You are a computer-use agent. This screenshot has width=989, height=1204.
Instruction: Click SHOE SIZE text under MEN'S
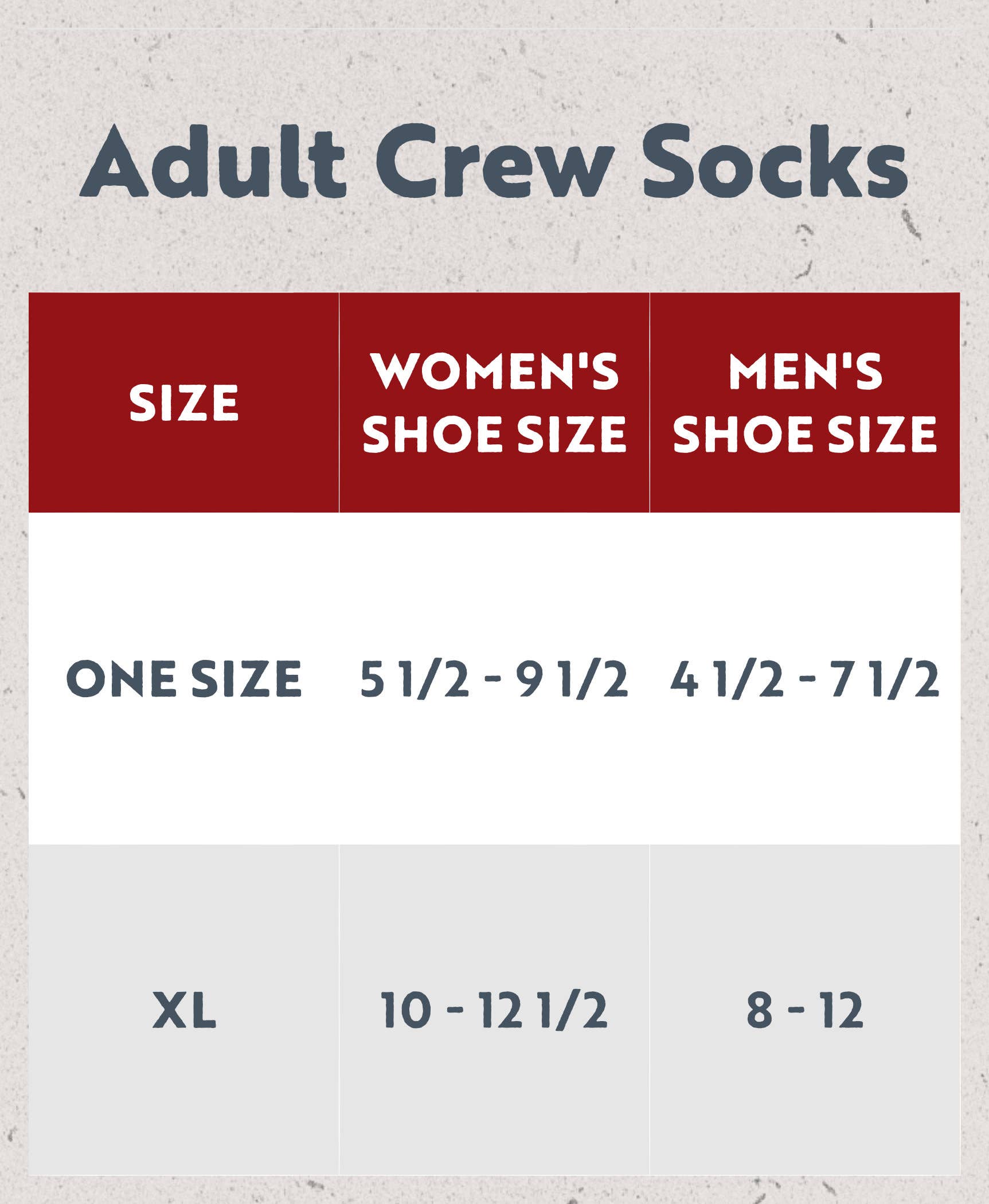805,433
